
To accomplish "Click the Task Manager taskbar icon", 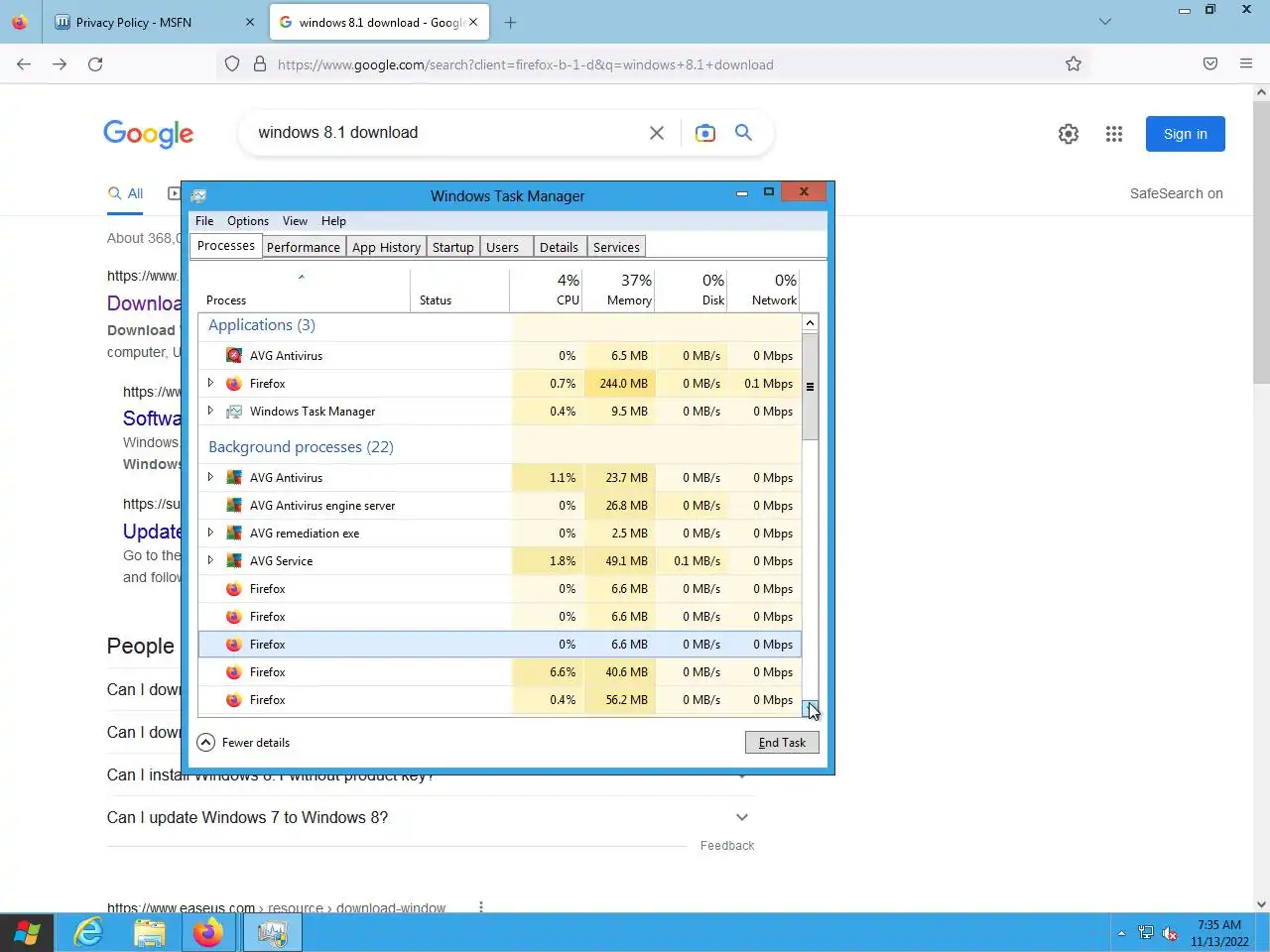I will tap(272, 933).
